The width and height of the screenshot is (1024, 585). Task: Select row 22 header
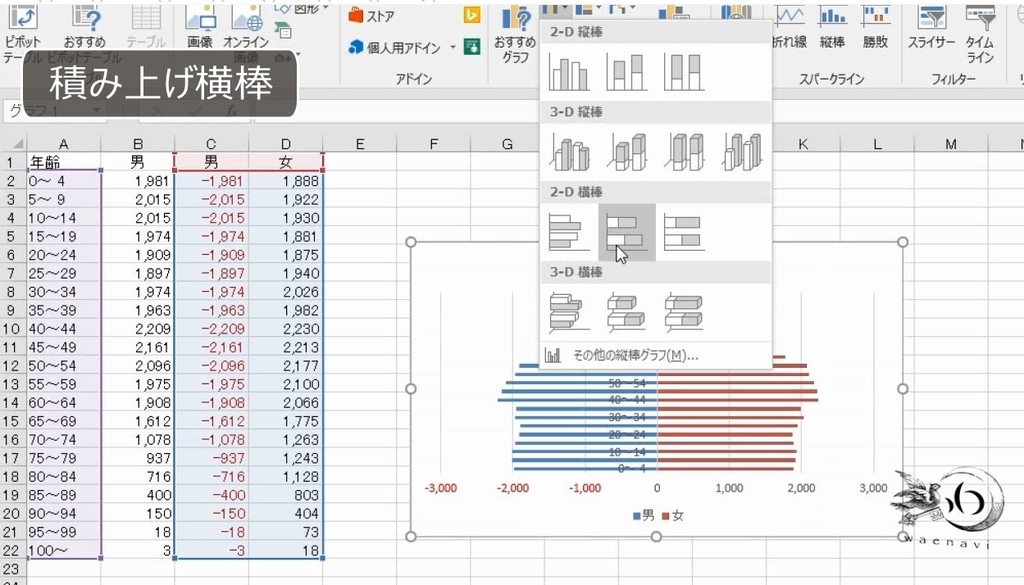pos(12,550)
